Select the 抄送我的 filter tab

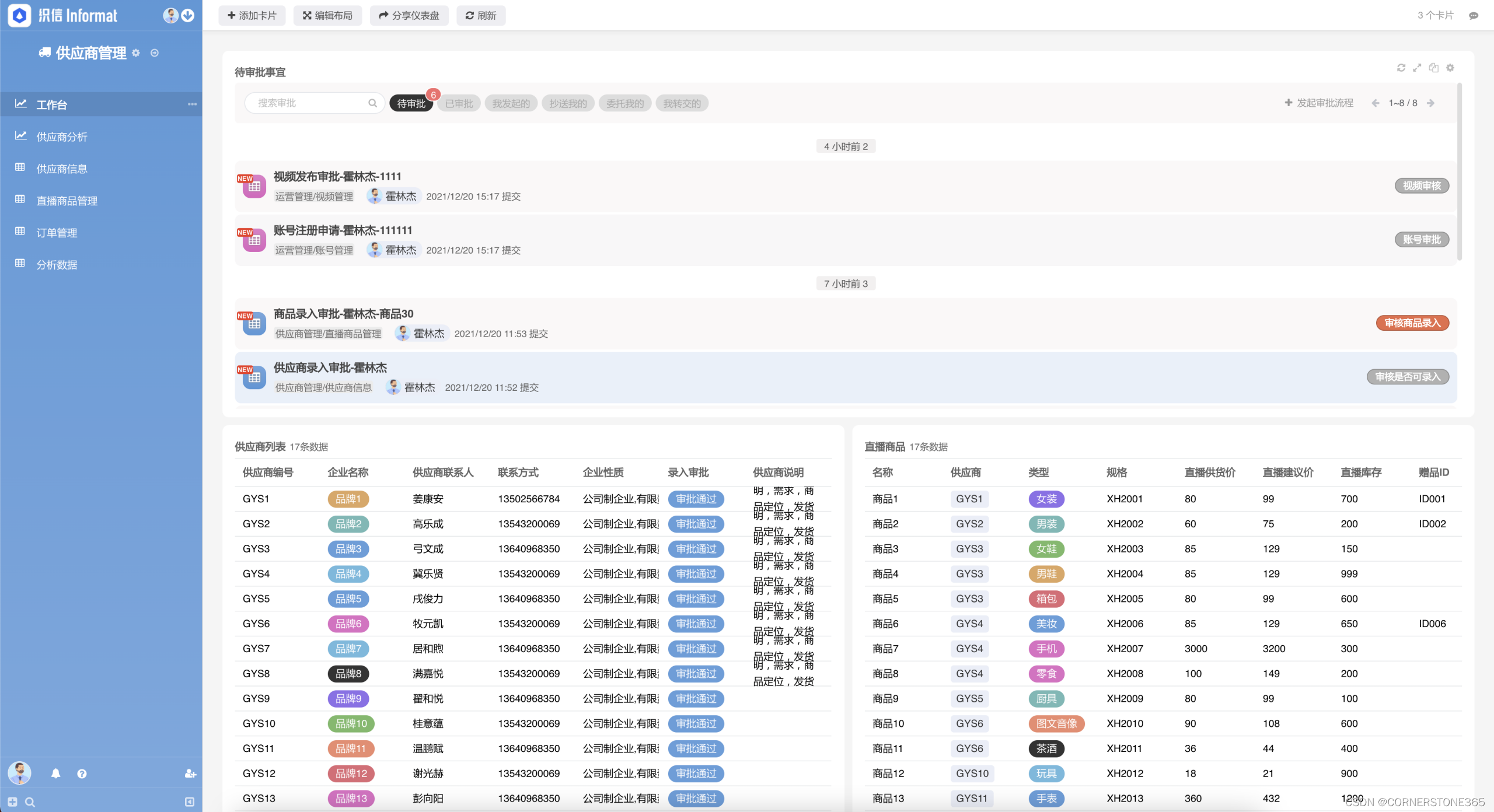tap(567, 103)
